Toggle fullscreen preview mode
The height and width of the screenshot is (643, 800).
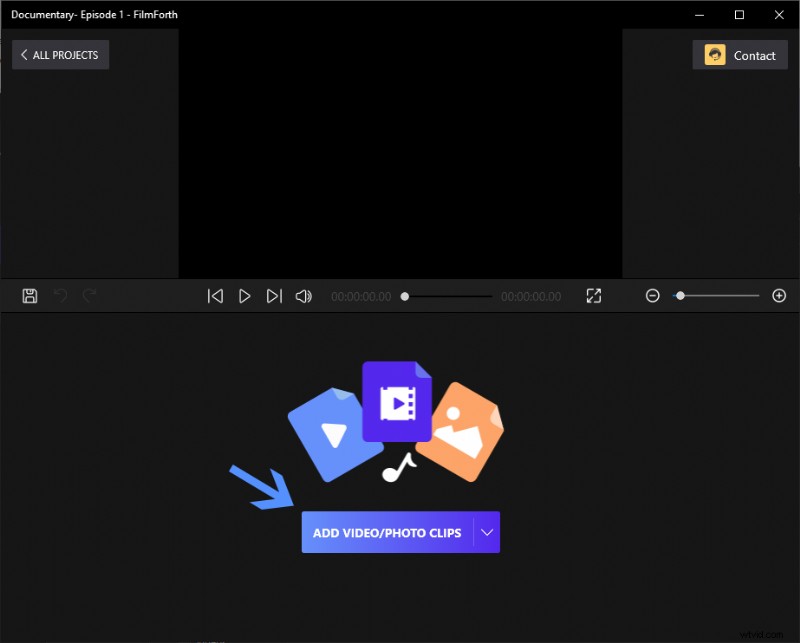[x=594, y=295]
